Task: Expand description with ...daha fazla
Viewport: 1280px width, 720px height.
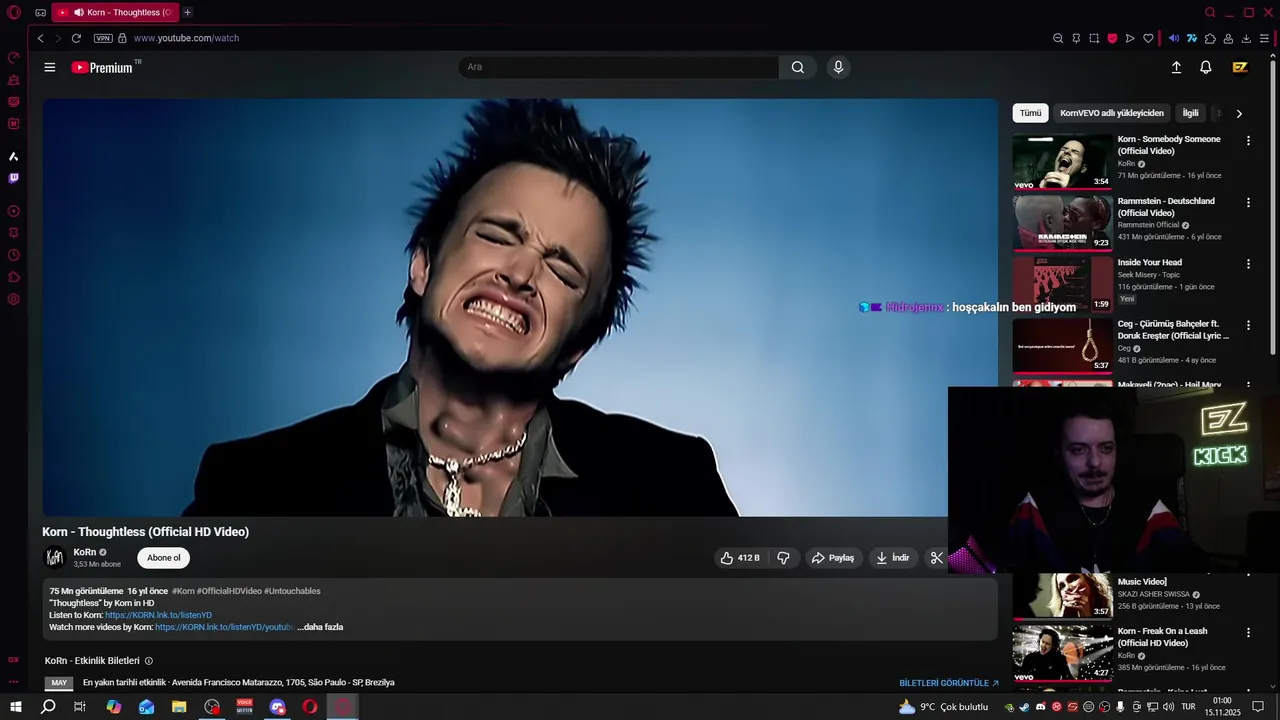Action: pyautogui.click(x=320, y=627)
